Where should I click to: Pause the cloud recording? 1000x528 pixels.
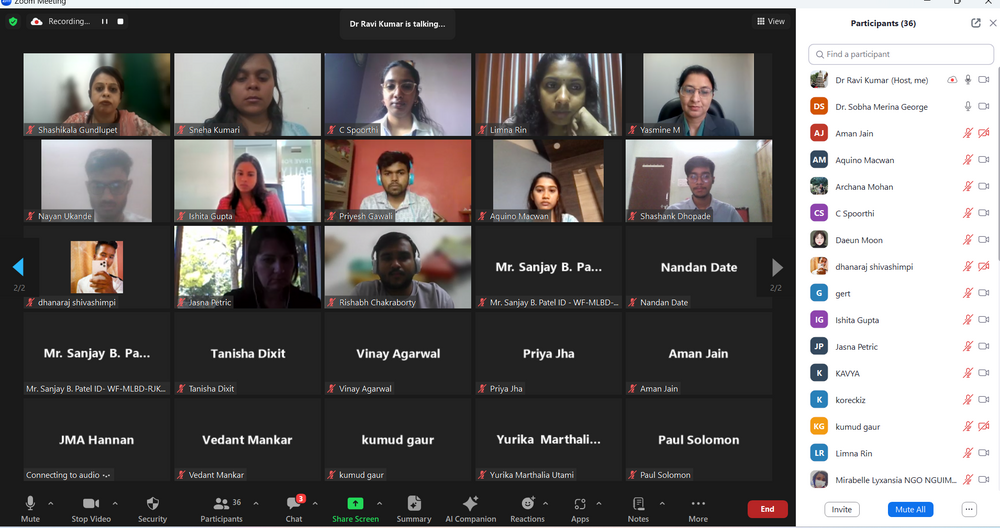click(105, 22)
